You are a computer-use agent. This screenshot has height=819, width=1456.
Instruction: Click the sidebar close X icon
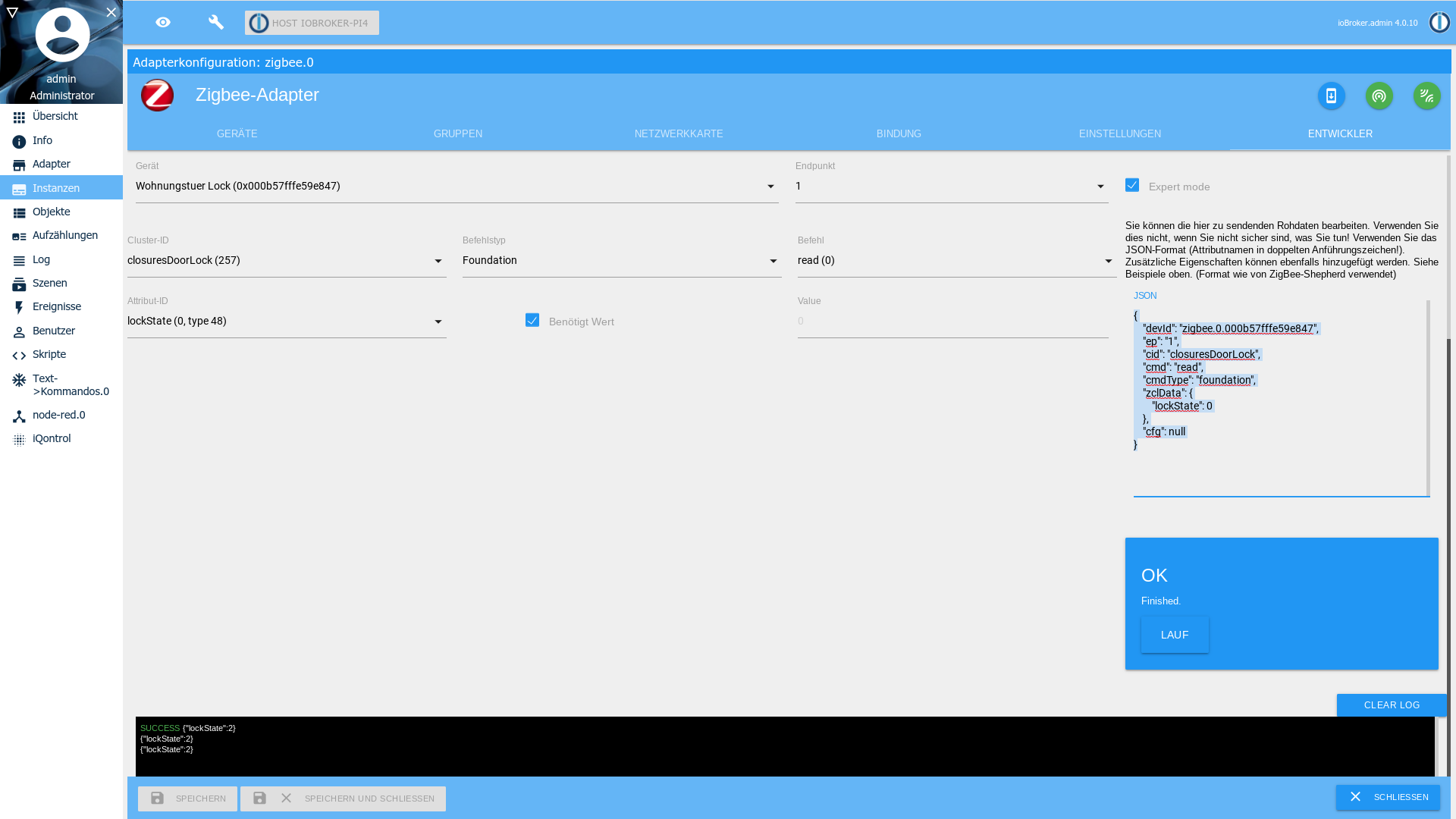tap(111, 12)
